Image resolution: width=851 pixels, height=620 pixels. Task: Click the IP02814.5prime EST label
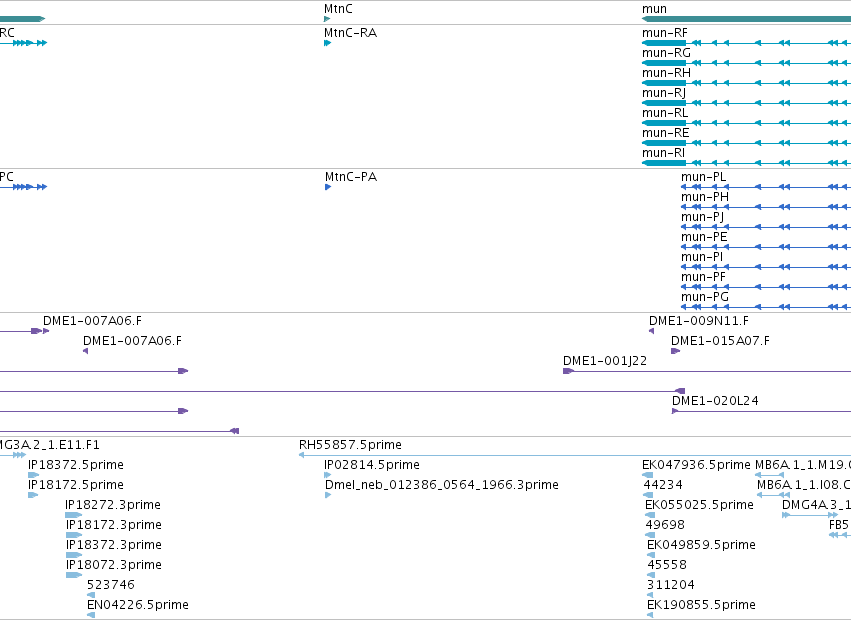(x=372, y=465)
